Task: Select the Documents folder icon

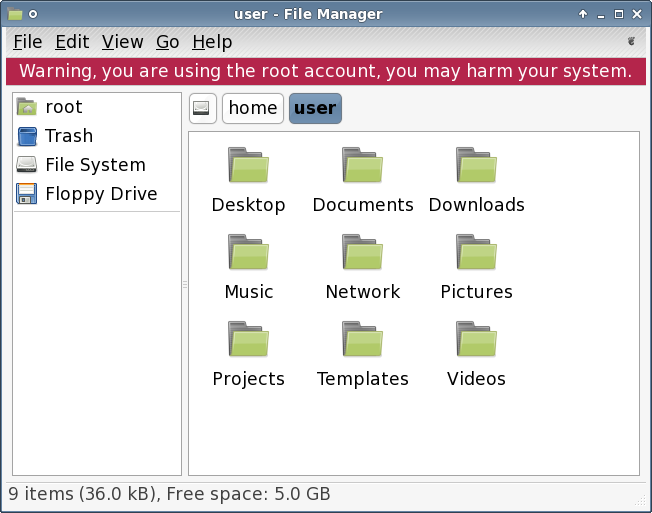Action: 362,165
